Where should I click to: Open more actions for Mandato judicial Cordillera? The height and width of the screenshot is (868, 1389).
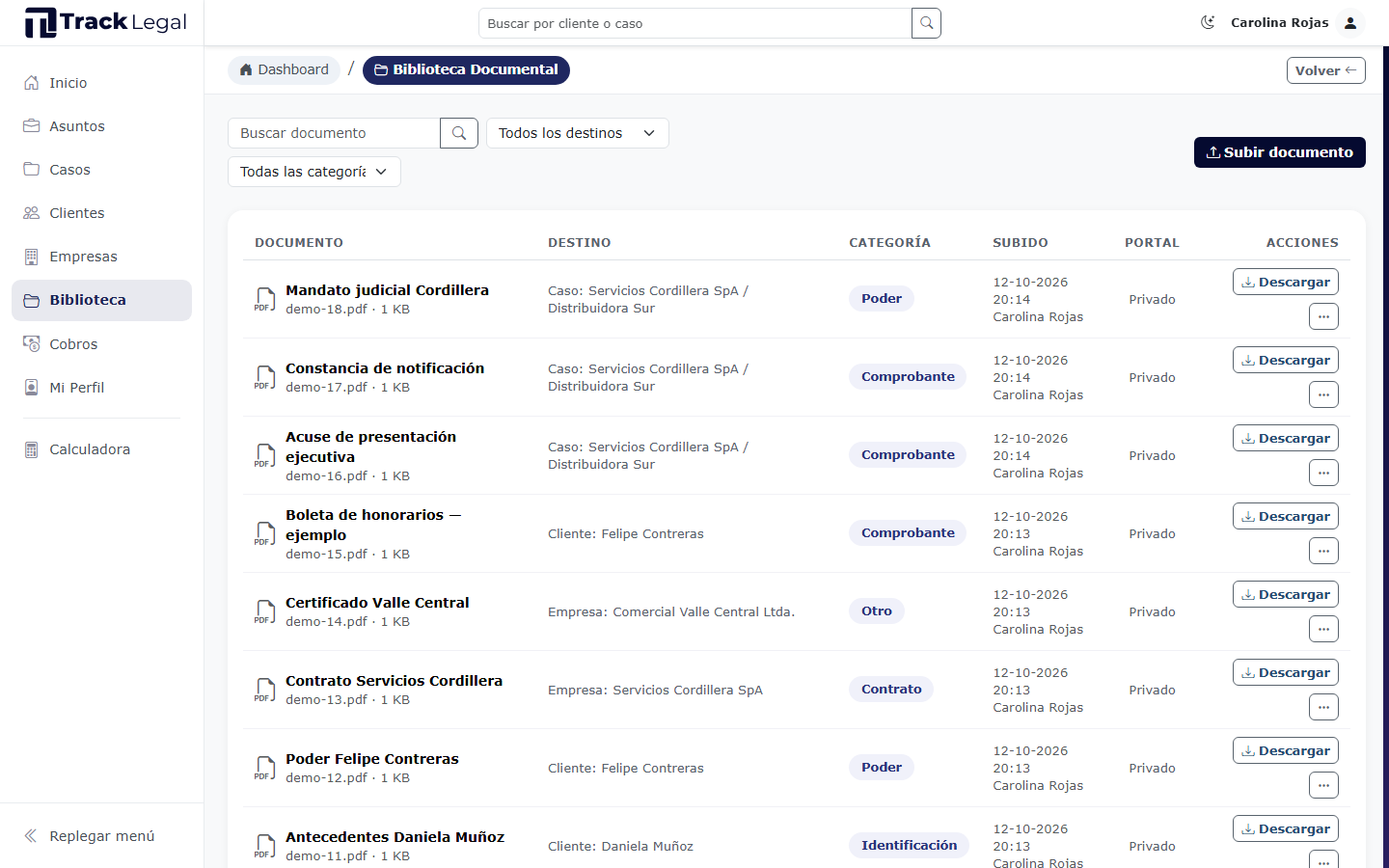(1323, 316)
